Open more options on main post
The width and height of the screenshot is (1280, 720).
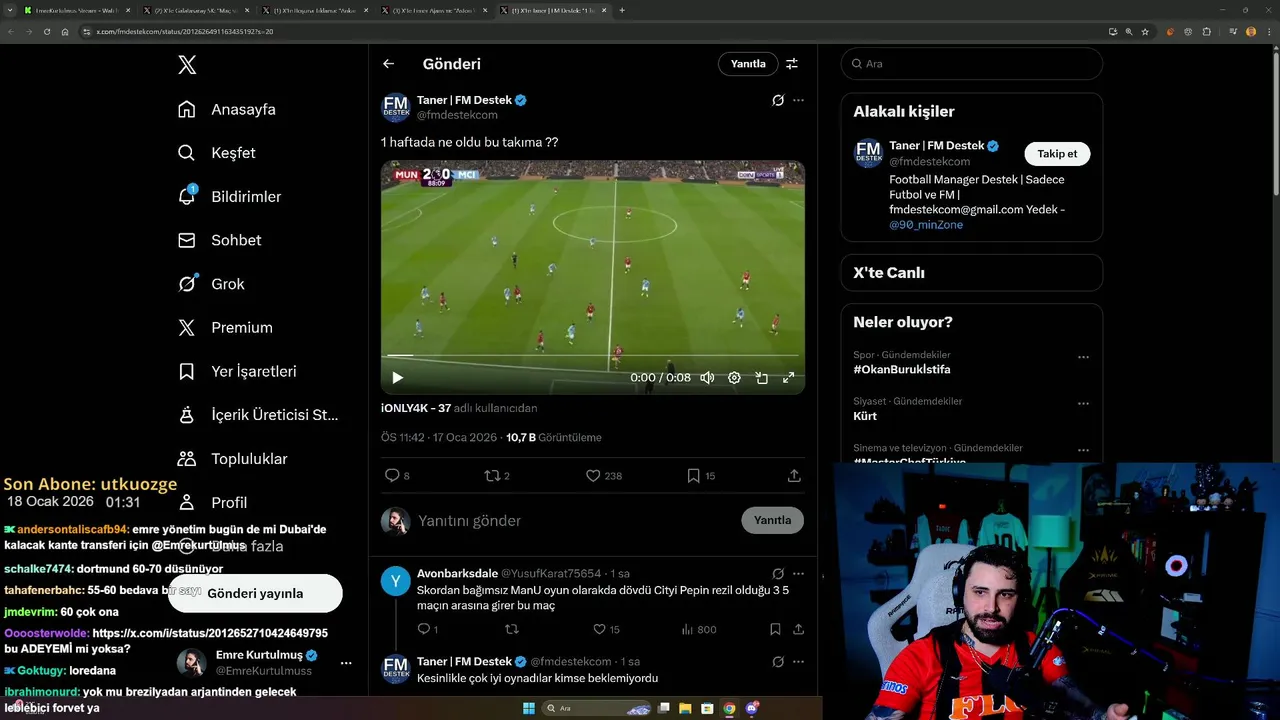(x=798, y=100)
